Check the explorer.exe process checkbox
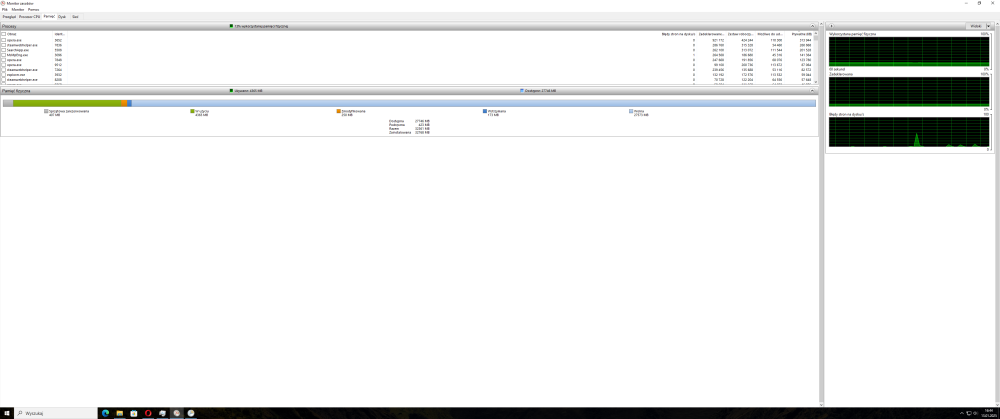The height and width of the screenshot is (419, 1000). pos(3,75)
